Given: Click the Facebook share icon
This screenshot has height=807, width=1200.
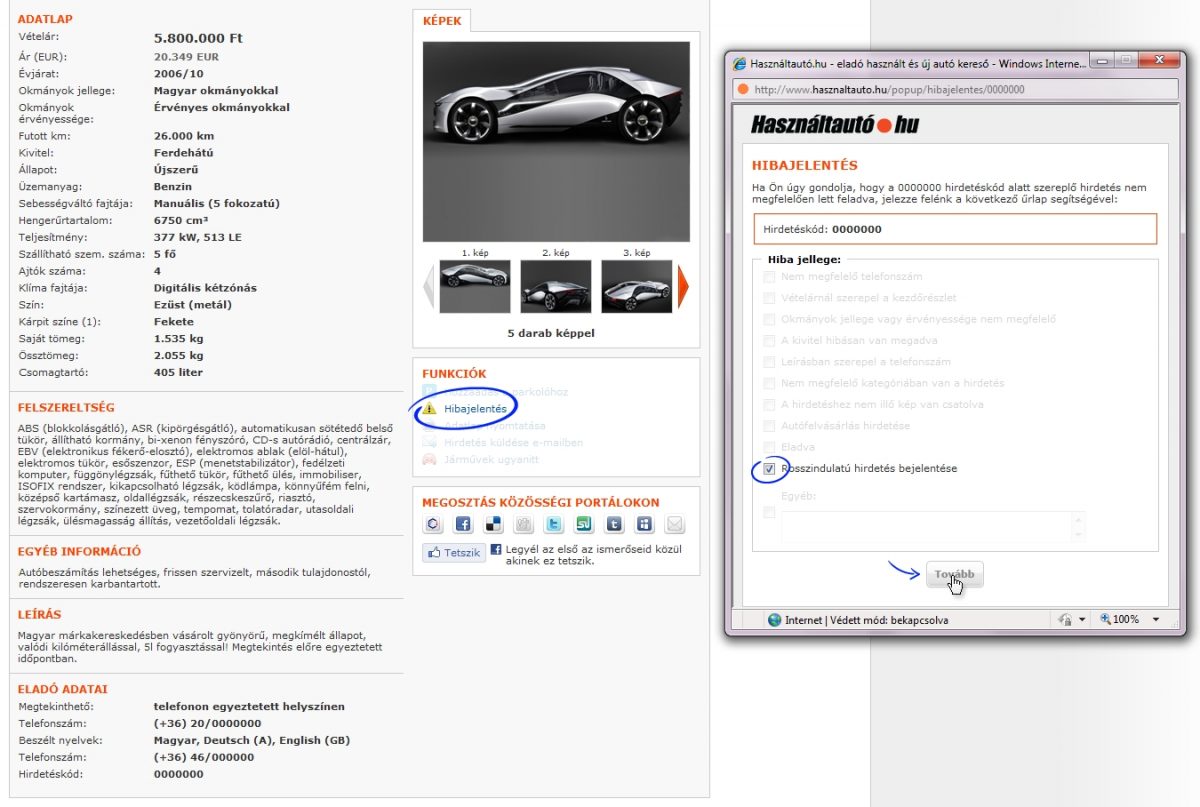Looking at the screenshot, I should click(x=463, y=522).
